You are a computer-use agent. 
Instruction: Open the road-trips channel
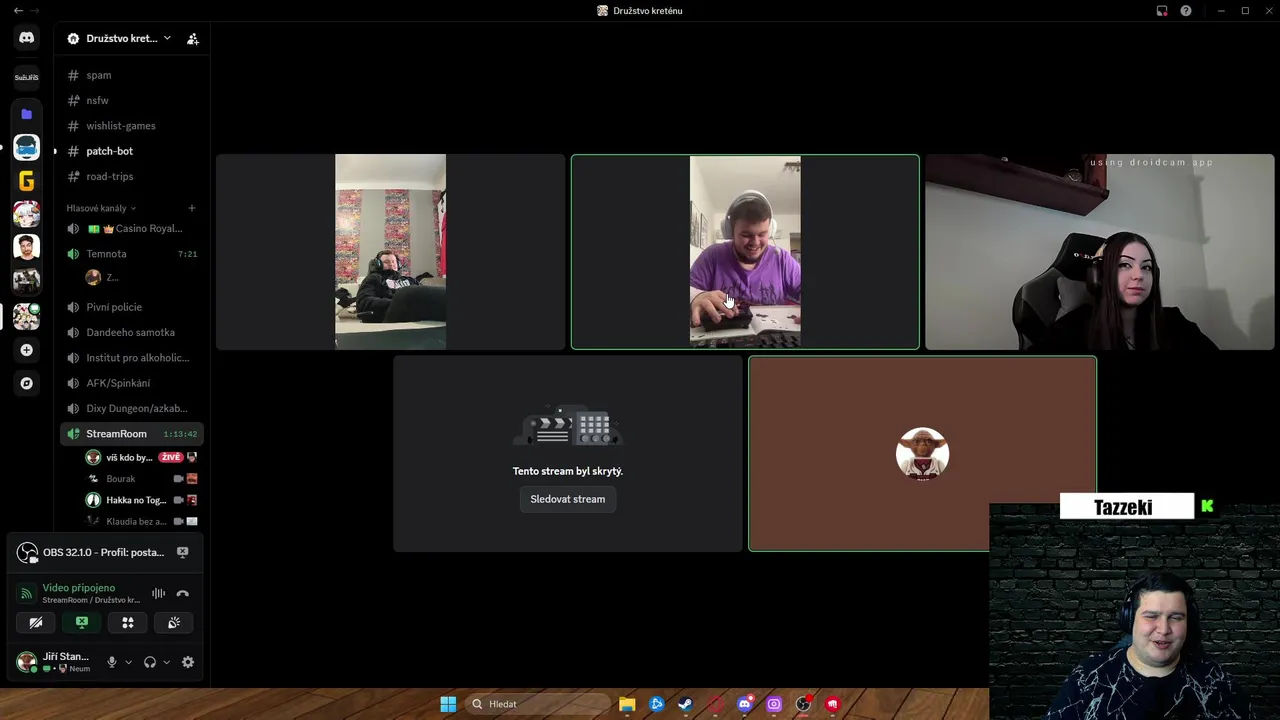(x=132, y=176)
